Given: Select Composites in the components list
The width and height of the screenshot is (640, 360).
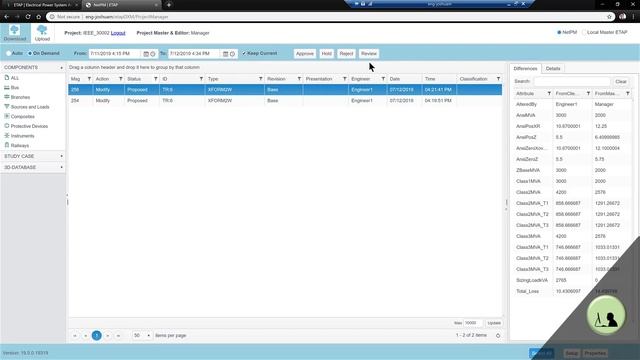Looking at the screenshot, I should pos(22,117).
